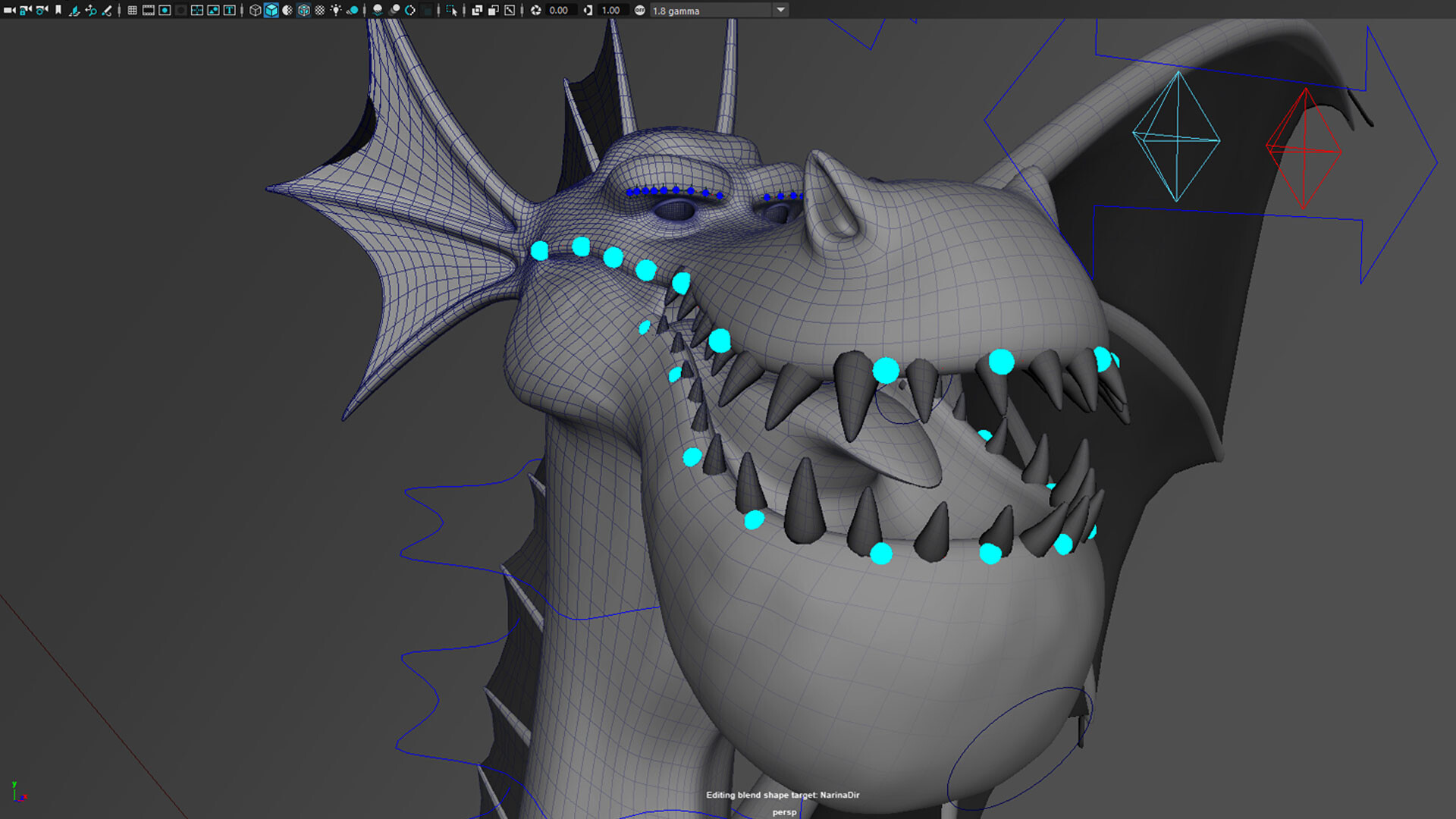Switch to wireframe display mode
The image size is (1456, 819).
click(x=256, y=11)
